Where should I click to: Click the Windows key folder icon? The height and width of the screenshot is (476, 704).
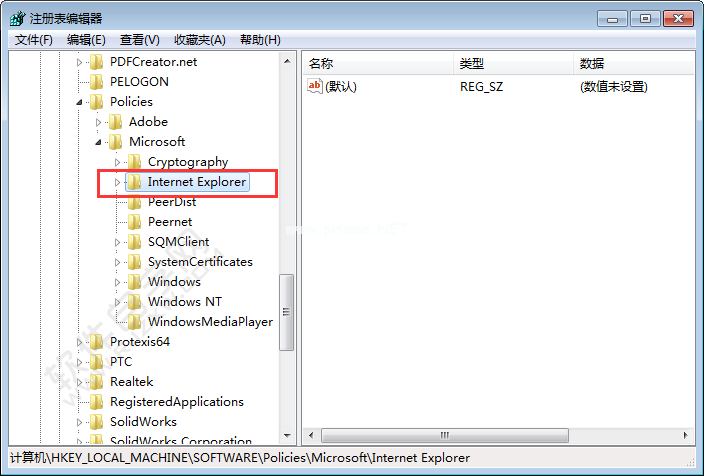(x=134, y=282)
